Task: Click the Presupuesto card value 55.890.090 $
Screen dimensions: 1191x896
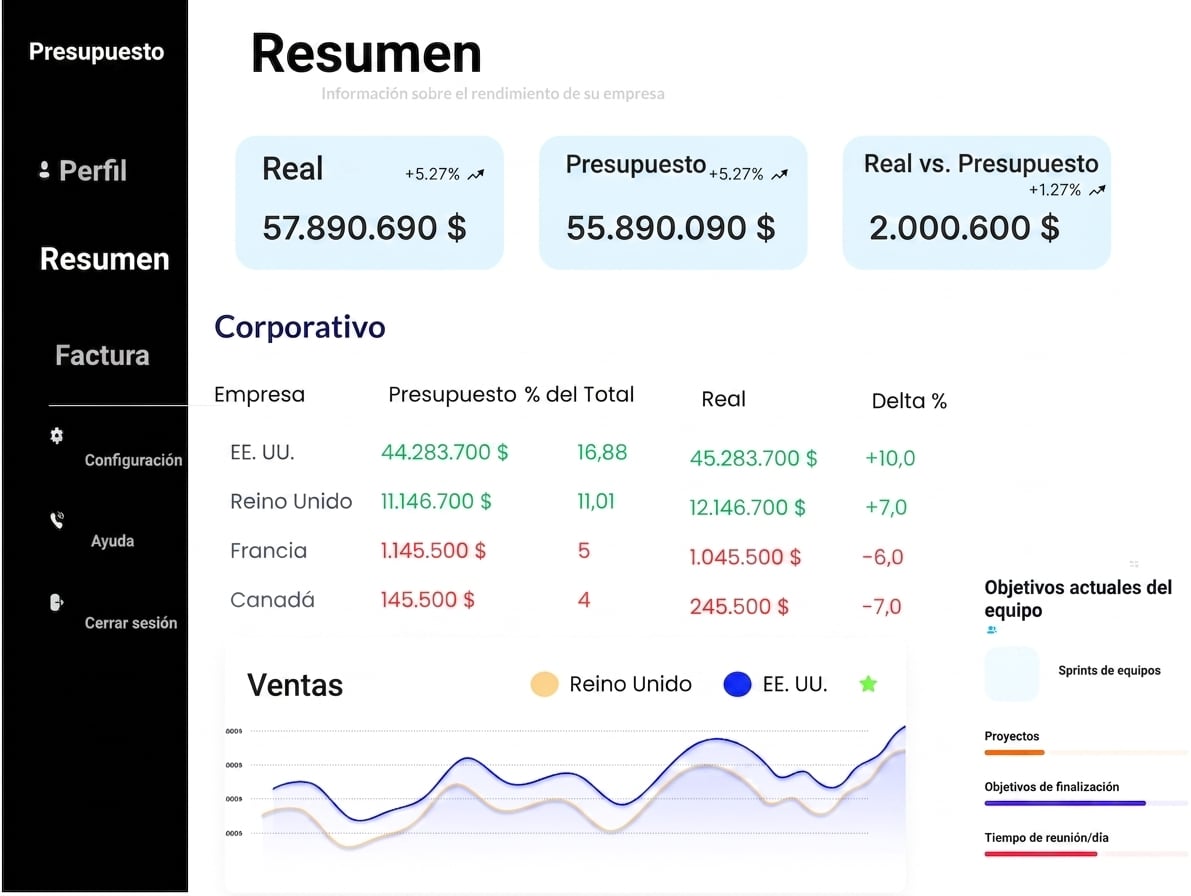Action: [x=671, y=228]
